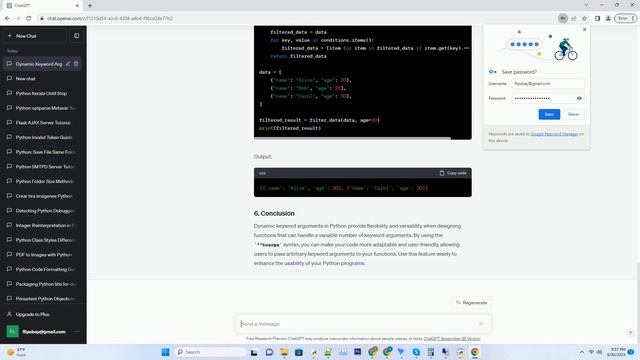Image resolution: width=640 pixels, height=360 pixels.
Task: Open File Explorer from taskbar
Action: pos(284,352)
